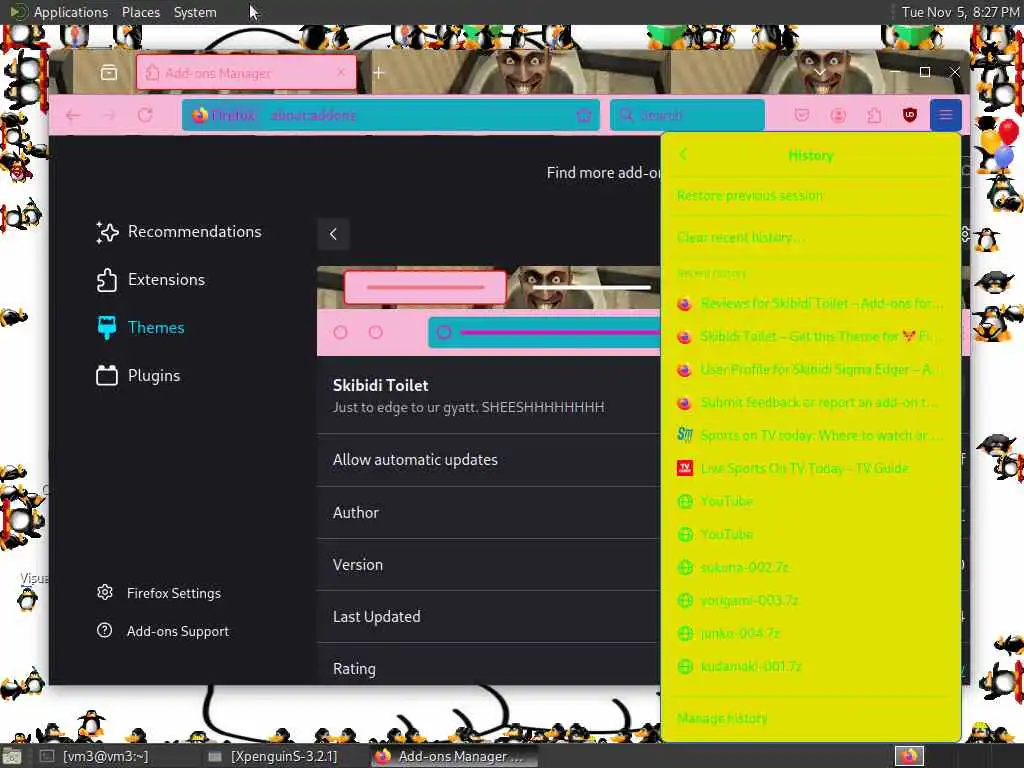This screenshot has height=768, width=1024.
Task: Open Sports on TV today history entry
Action: pyautogui.click(x=810, y=436)
